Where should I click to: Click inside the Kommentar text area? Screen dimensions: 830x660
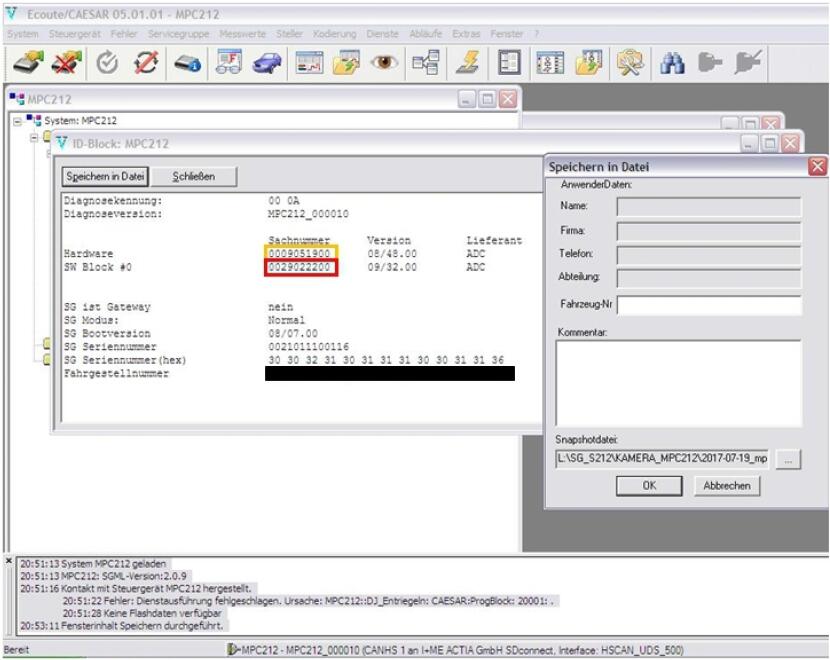(678, 383)
